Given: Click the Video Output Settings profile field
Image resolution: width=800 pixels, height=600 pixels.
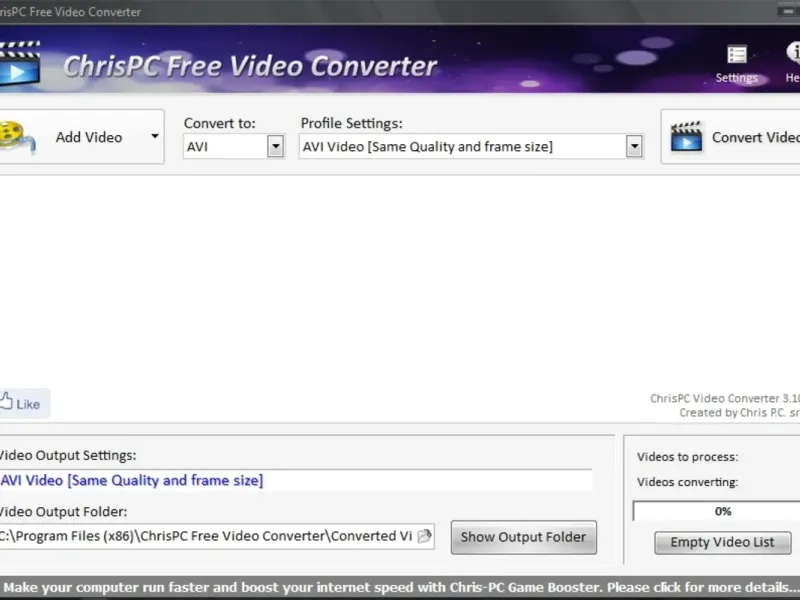Looking at the screenshot, I should tap(295, 480).
